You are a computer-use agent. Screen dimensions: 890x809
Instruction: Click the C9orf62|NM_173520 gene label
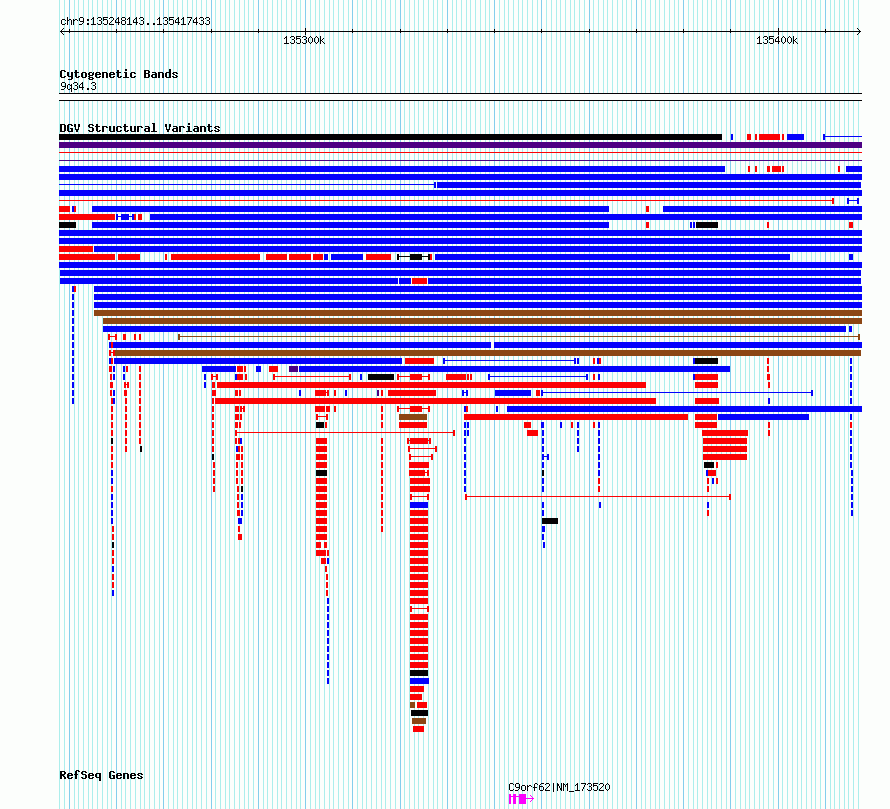559,787
